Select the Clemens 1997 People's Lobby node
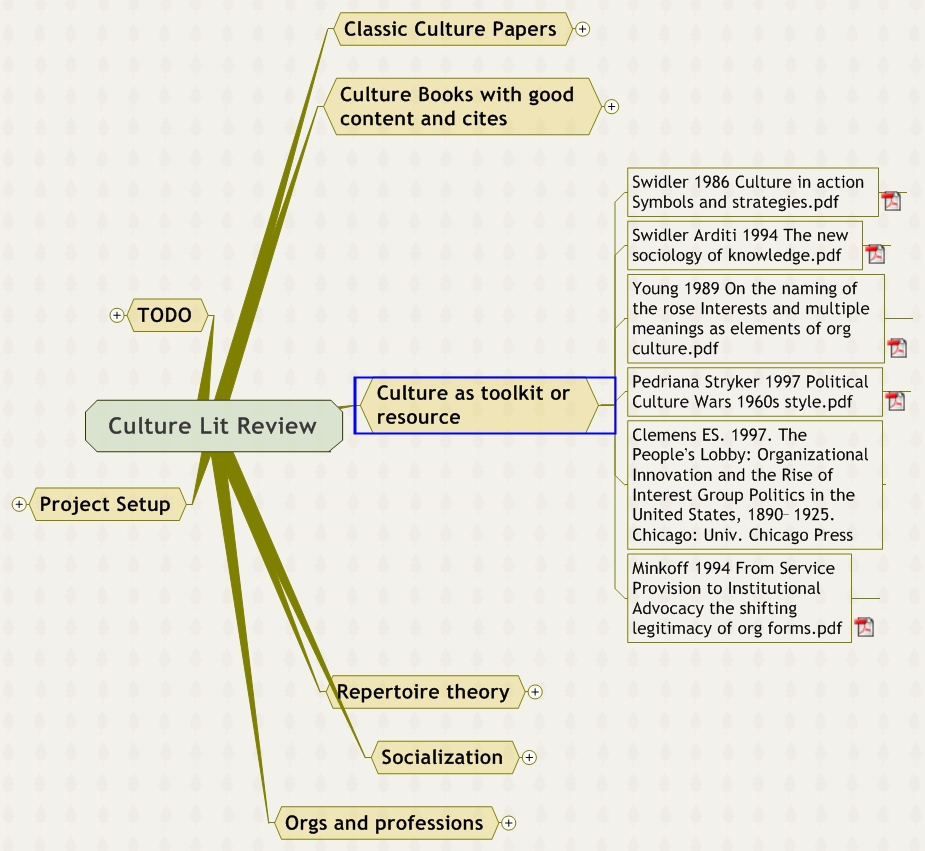The image size is (925, 851). click(x=754, y=485)
